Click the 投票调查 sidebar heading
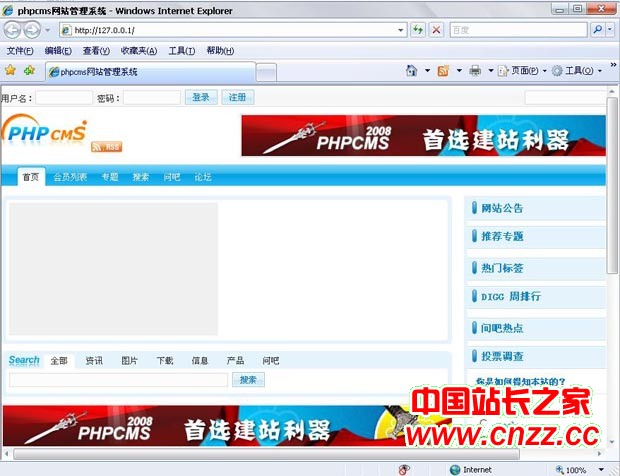620x476 pixels. click(x=502, y=356)
